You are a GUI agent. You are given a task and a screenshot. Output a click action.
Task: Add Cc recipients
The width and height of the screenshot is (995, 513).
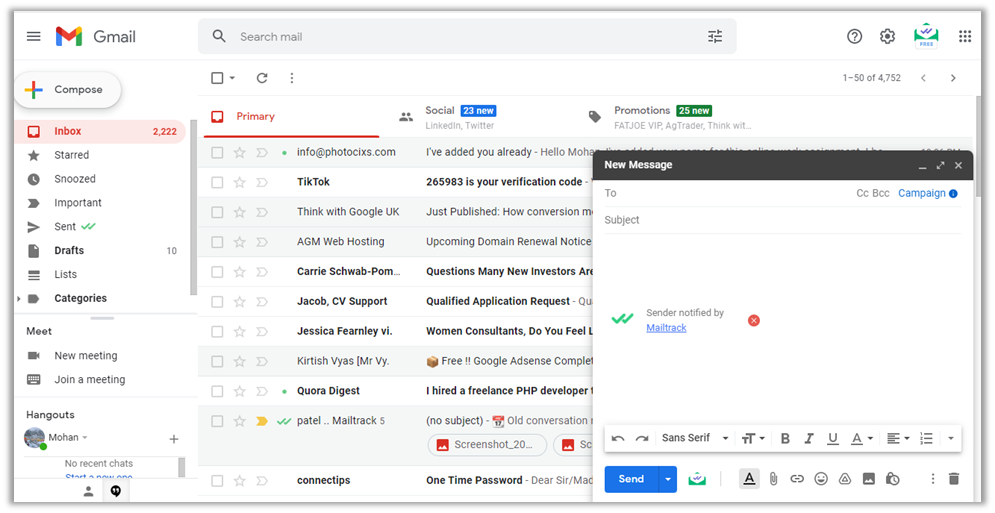point(862,193)
